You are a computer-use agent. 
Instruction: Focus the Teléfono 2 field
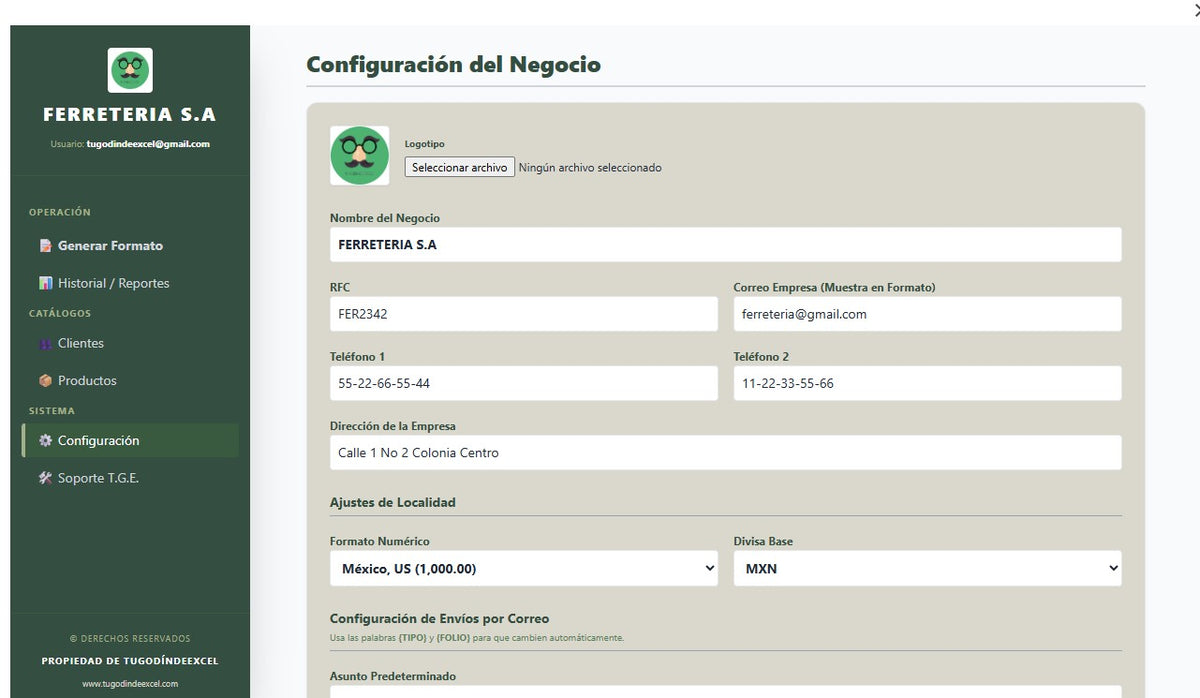point(927,383)
